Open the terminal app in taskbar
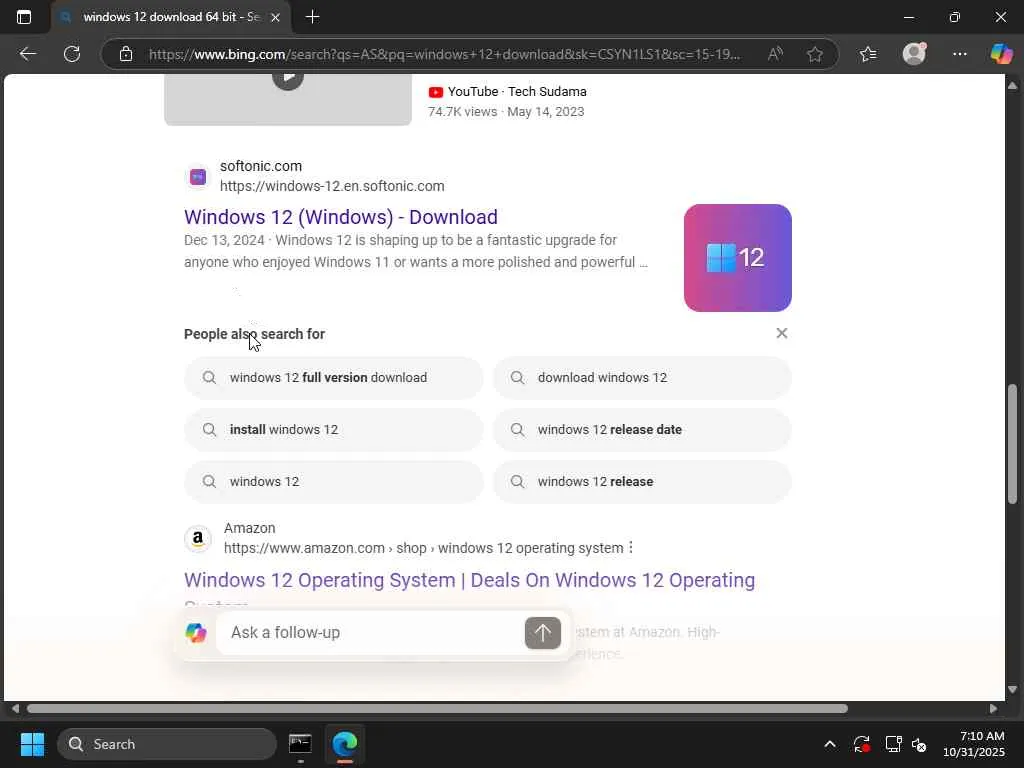Screen dimensions: 1024x768 (300, 744)
